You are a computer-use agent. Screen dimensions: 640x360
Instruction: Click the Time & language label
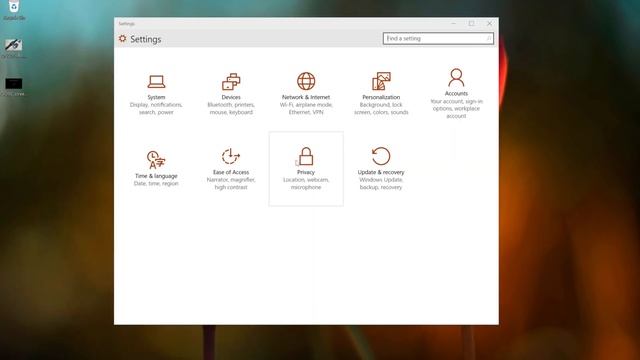(156, 176)
